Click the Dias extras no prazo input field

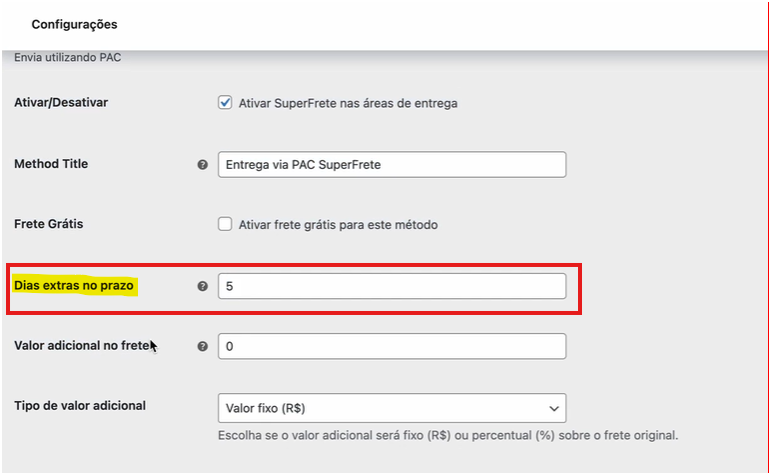point(392,286)
